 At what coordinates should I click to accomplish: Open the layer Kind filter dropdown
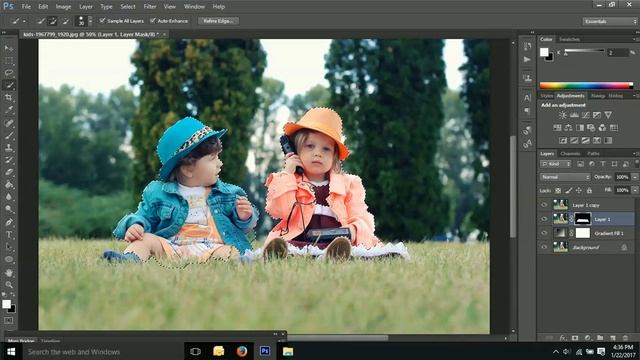[x=556, y=164]
